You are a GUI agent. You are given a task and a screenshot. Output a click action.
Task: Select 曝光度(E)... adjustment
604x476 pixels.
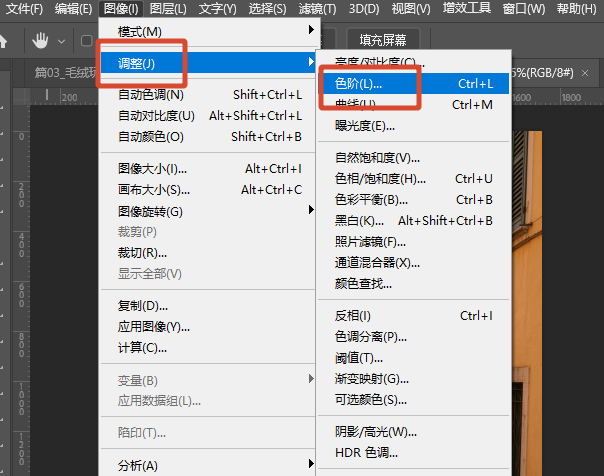tap(414, 126)
